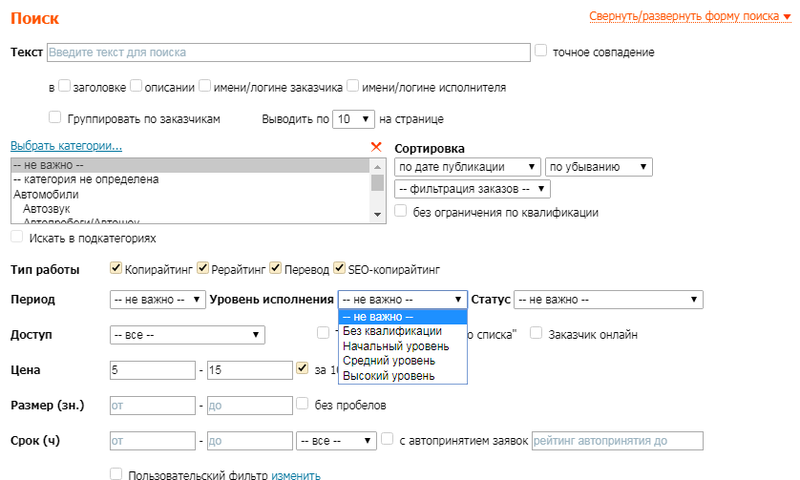Viewport: 800px width, 480px height.
Task: Enable the exact match checkbox
Action: [541, 50]
